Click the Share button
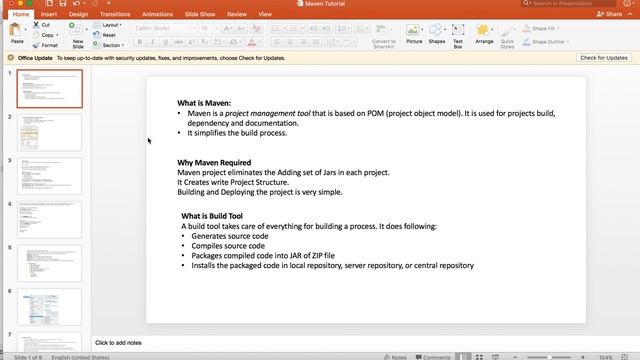 point(609,14)
